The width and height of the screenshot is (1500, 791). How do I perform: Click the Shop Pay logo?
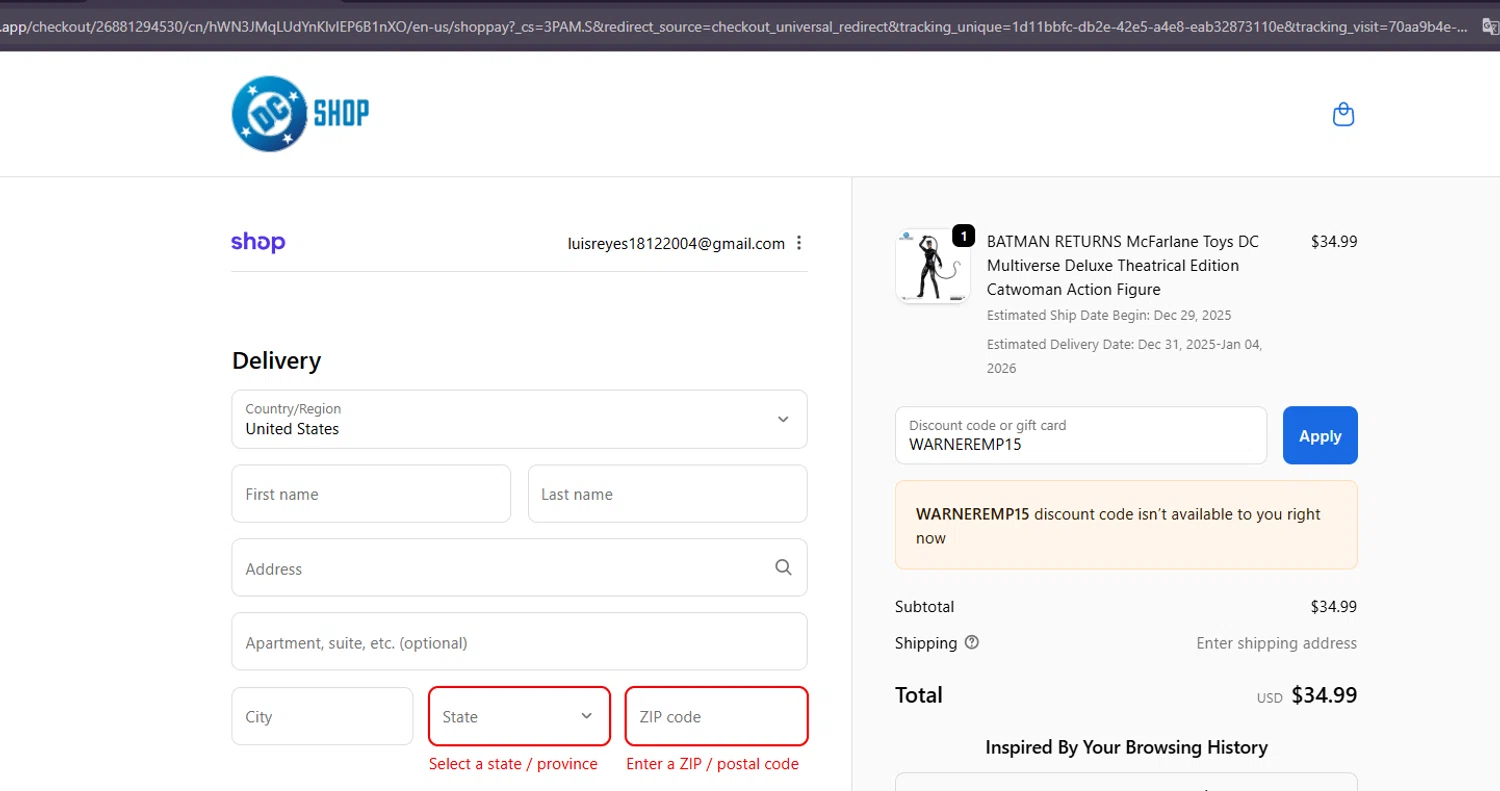point(258,242)
